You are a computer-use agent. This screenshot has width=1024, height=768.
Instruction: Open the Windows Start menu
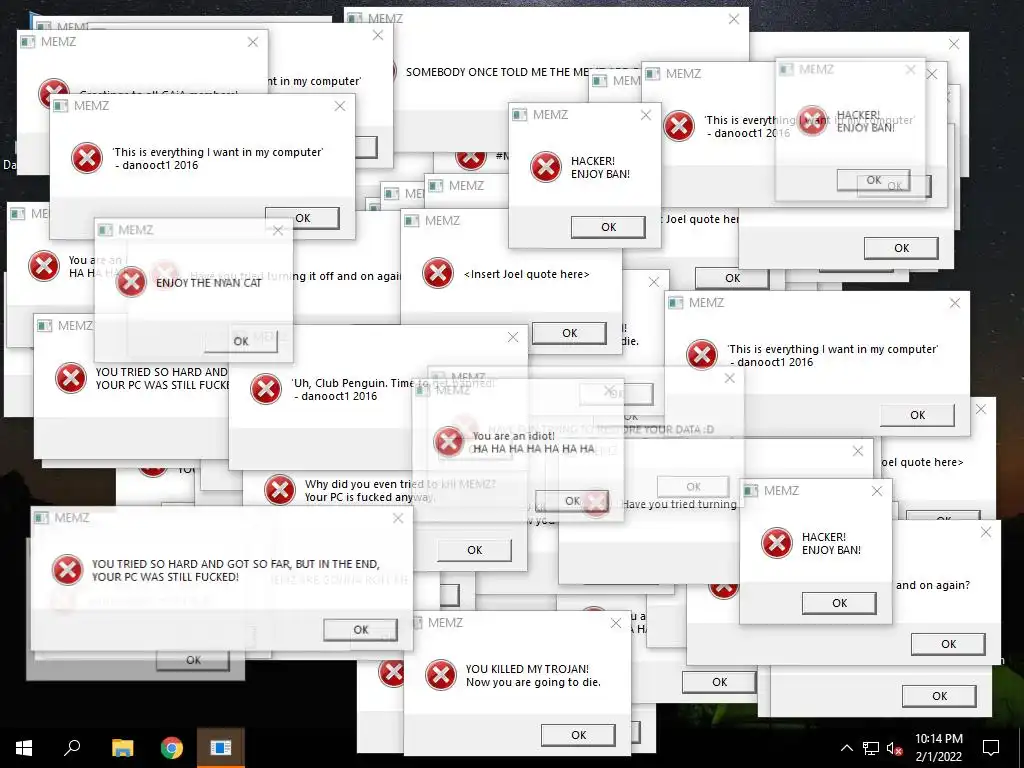(24, 748)
